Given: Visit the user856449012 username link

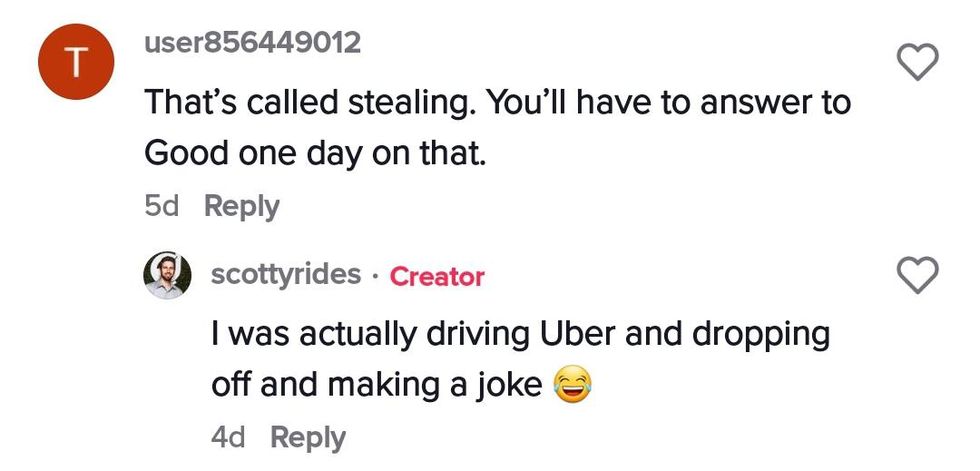Looking at the screenshot, I should (251, 43).
